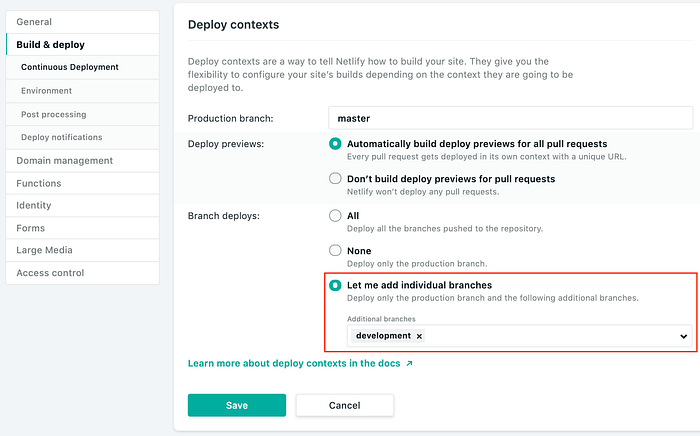Select All branch deploys option
This screenshot has height=436, width=700.
[335, 215]
